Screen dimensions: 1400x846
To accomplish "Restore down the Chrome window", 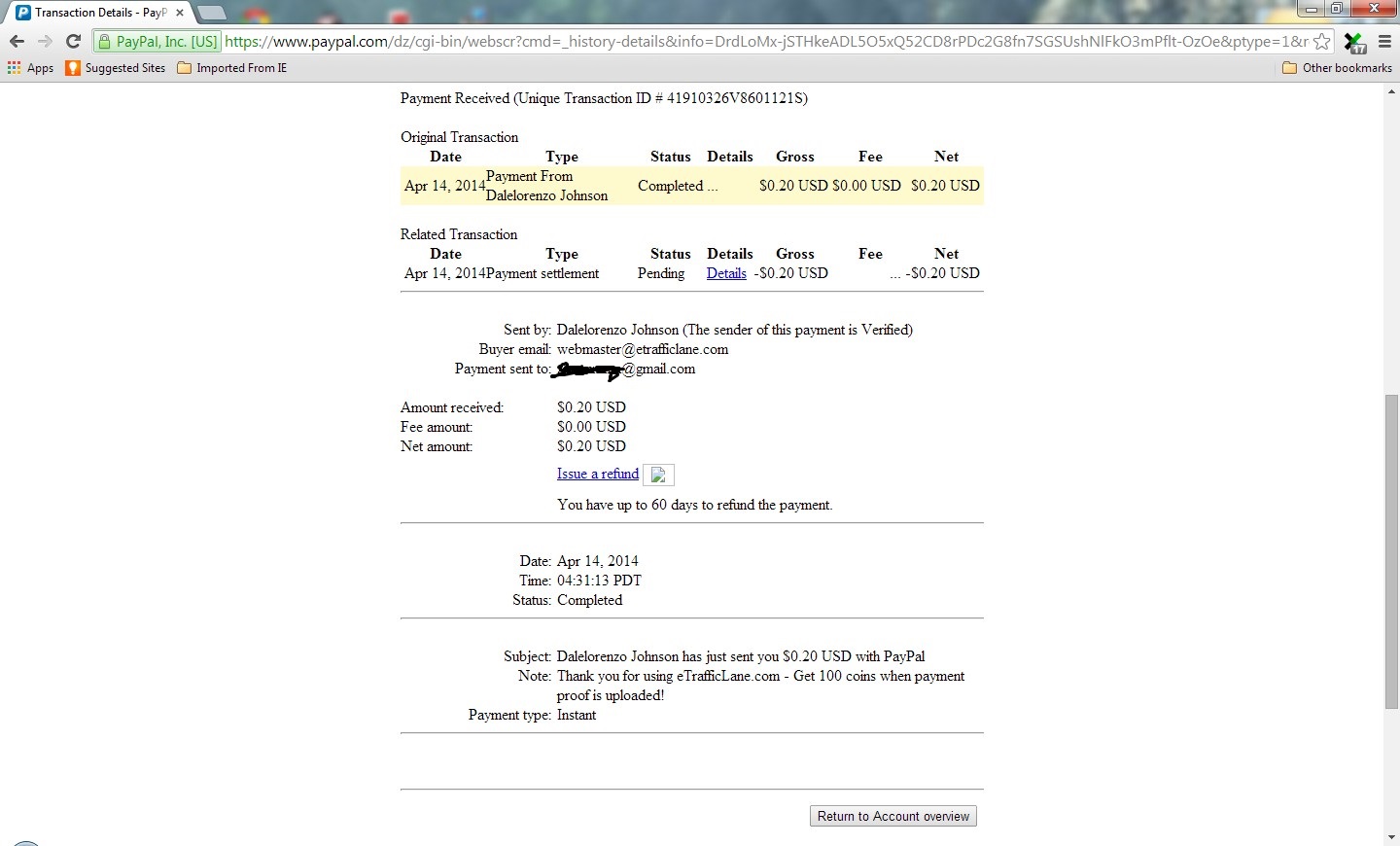I will coord(1337,9).
